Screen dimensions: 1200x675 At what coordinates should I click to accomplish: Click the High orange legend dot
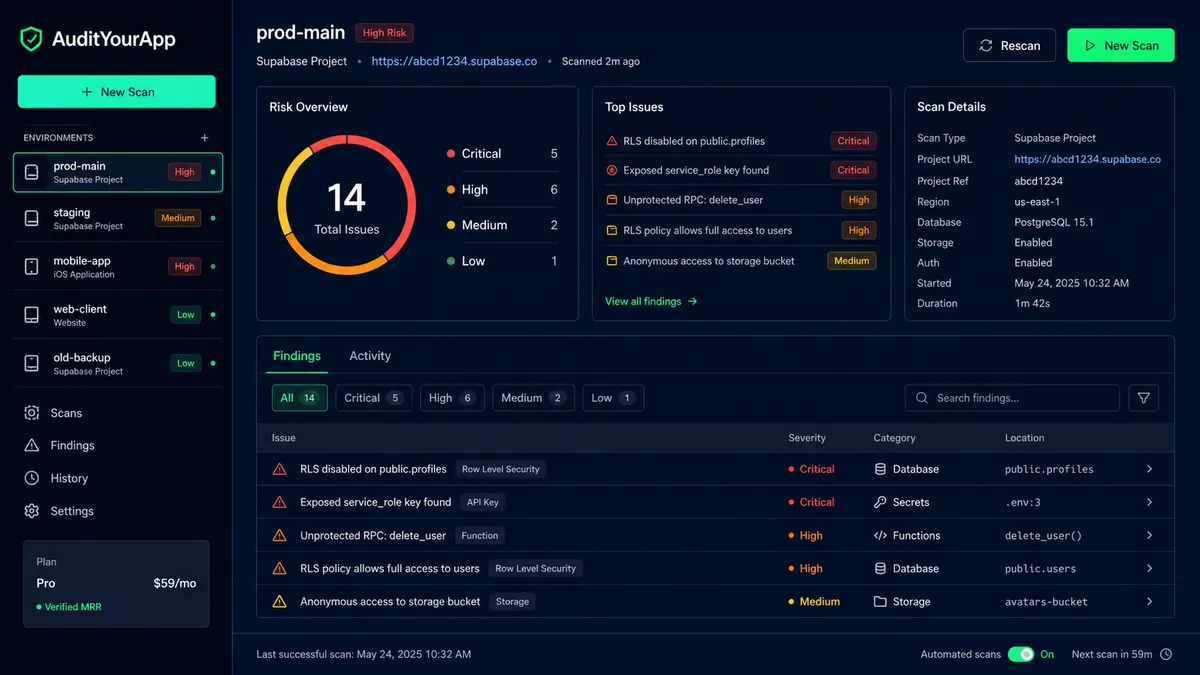coord(451,190)
